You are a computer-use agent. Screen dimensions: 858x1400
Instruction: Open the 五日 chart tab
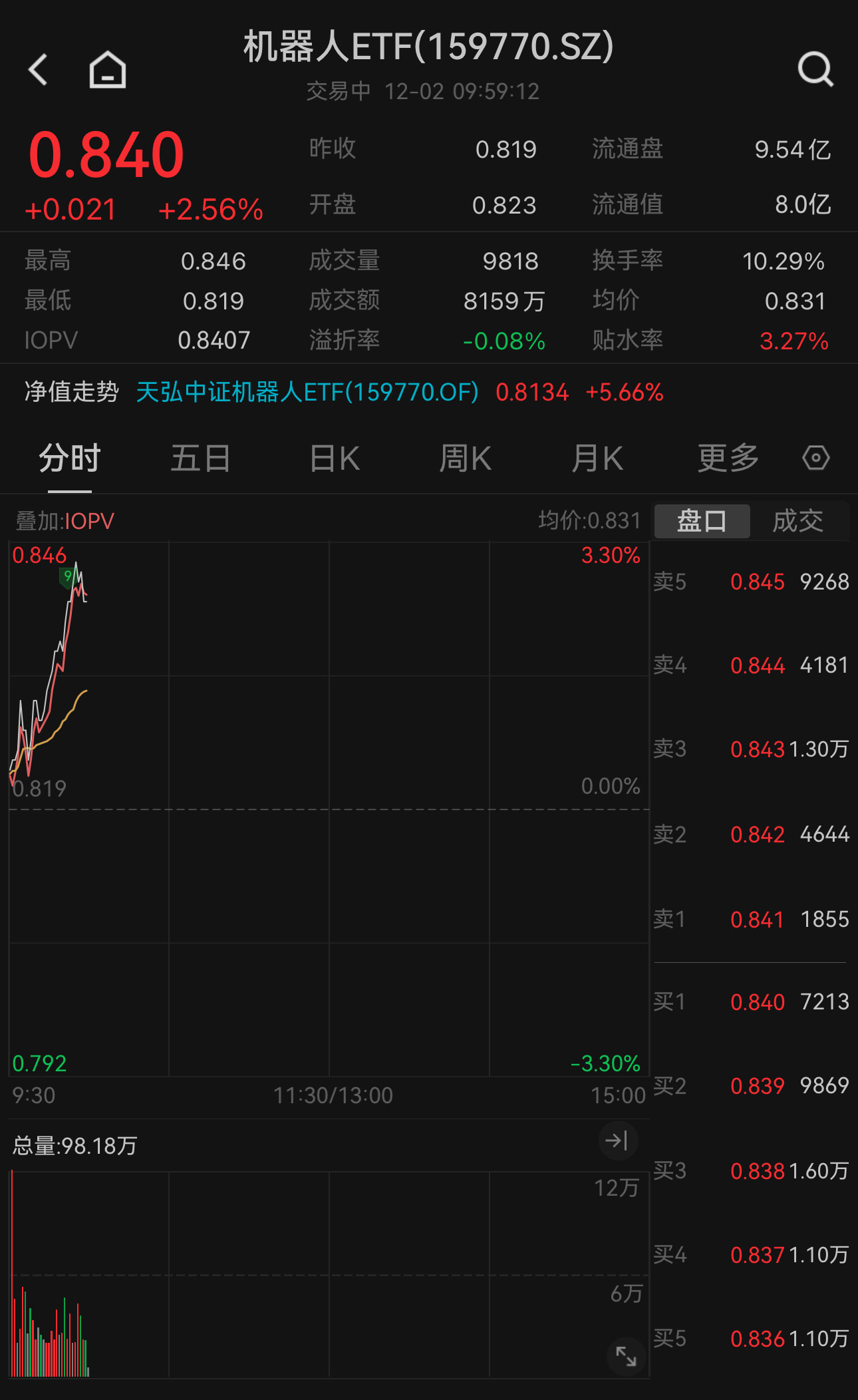[200, 458]
